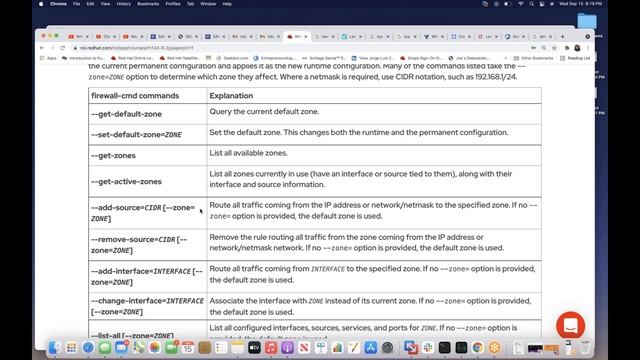Screen dimensions: 640x360
Task: Open the Geekbot.com bookmark
Action: pos(232,58)
